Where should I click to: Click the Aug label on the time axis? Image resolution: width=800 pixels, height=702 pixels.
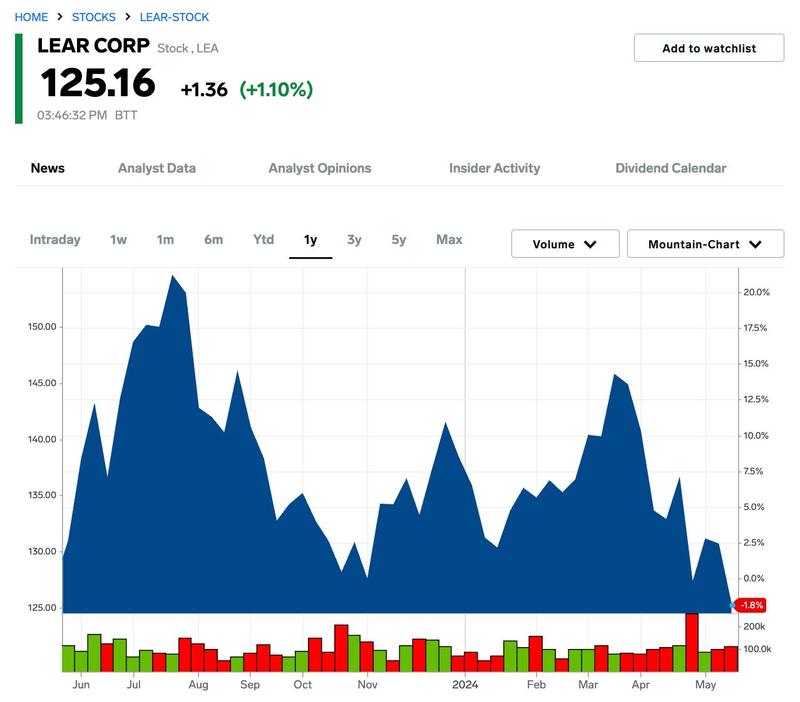(198, 685)
